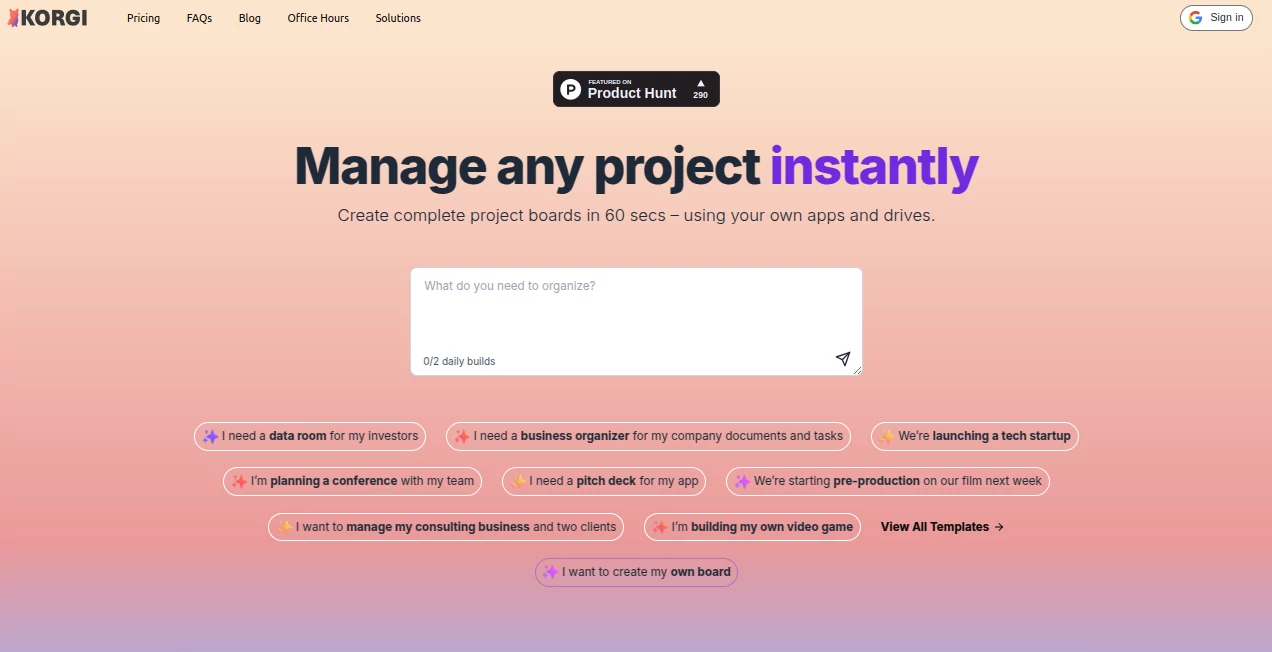The height and width of the screenshot is (652, 1272).
Task: Click the Korgi logo icon
Action: click(x=14, y=17)
